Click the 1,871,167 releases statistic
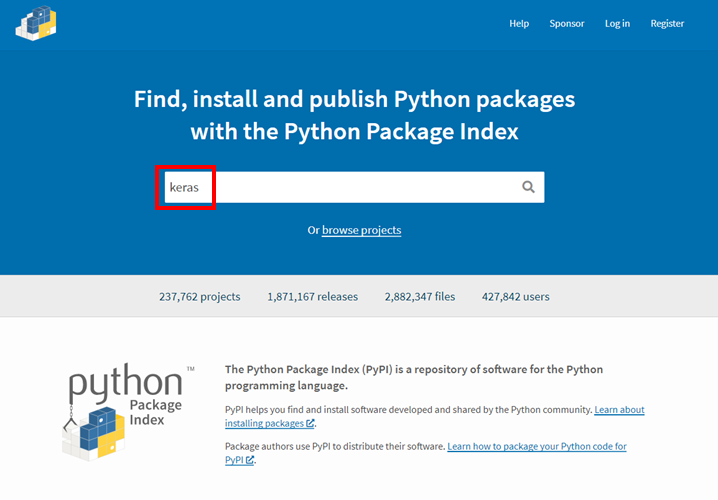Screen dimensions: 718x500 [313, 297]
